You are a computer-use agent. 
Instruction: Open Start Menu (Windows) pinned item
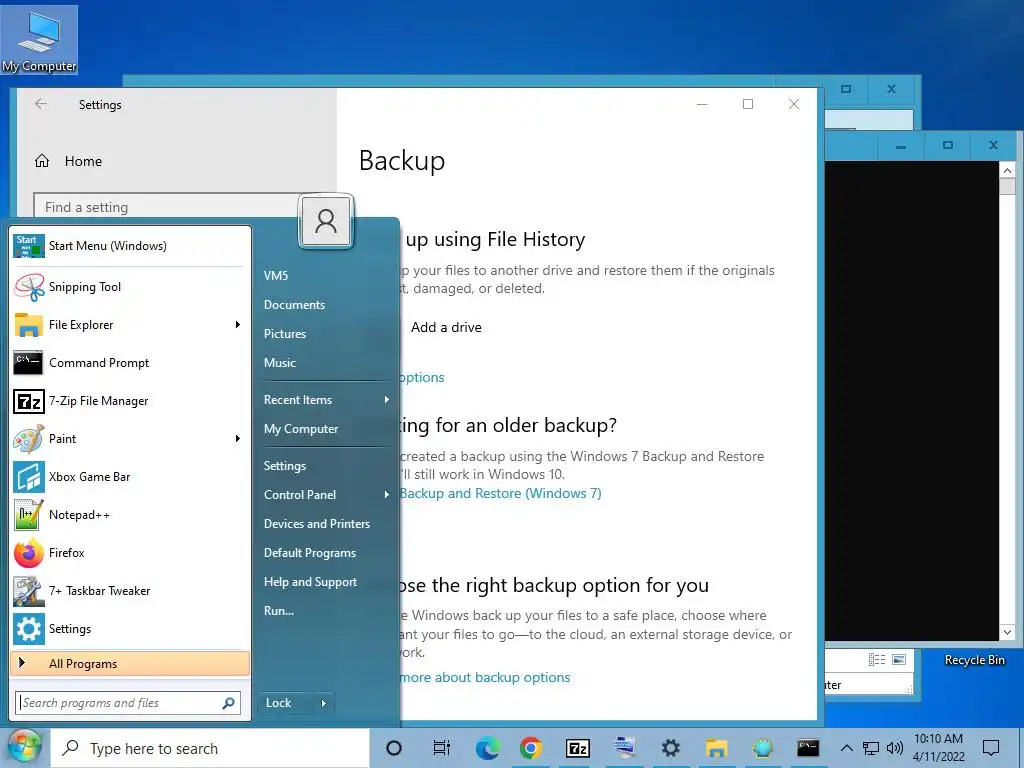[131, 246]
